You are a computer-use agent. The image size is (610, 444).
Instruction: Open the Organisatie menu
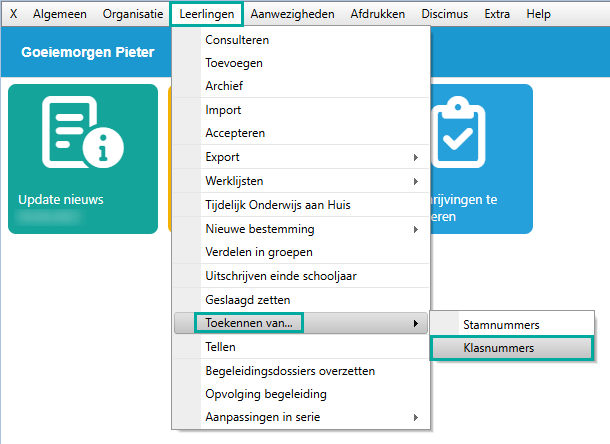[x=132, y=15]
